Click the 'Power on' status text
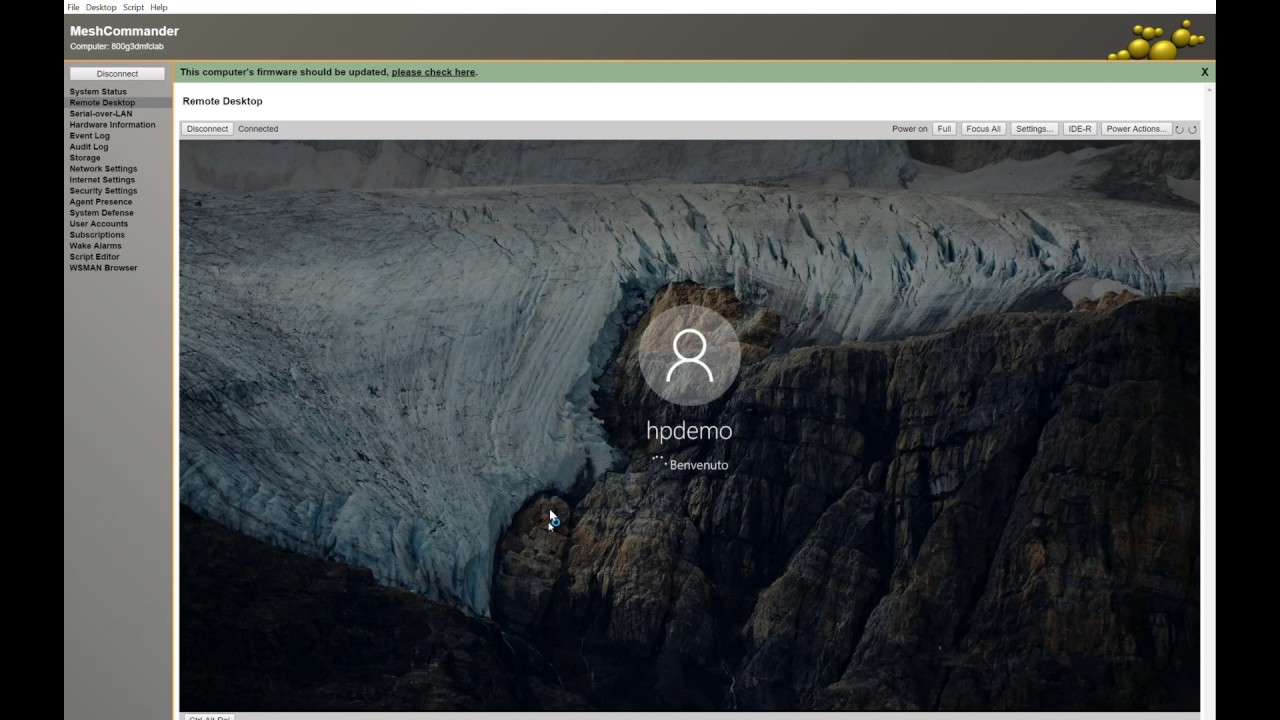 910,129
